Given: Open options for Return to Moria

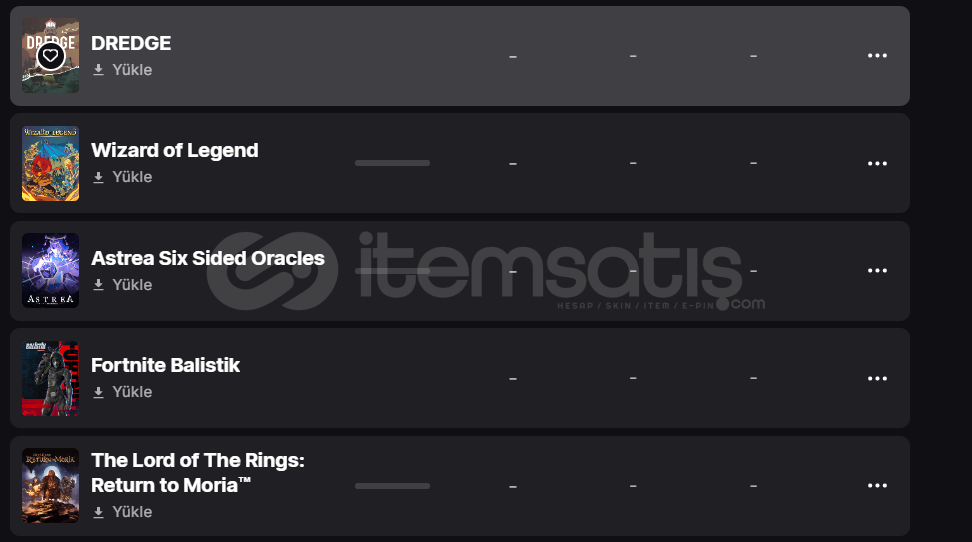Looking at the screenshot, I should tap(877, 486).
